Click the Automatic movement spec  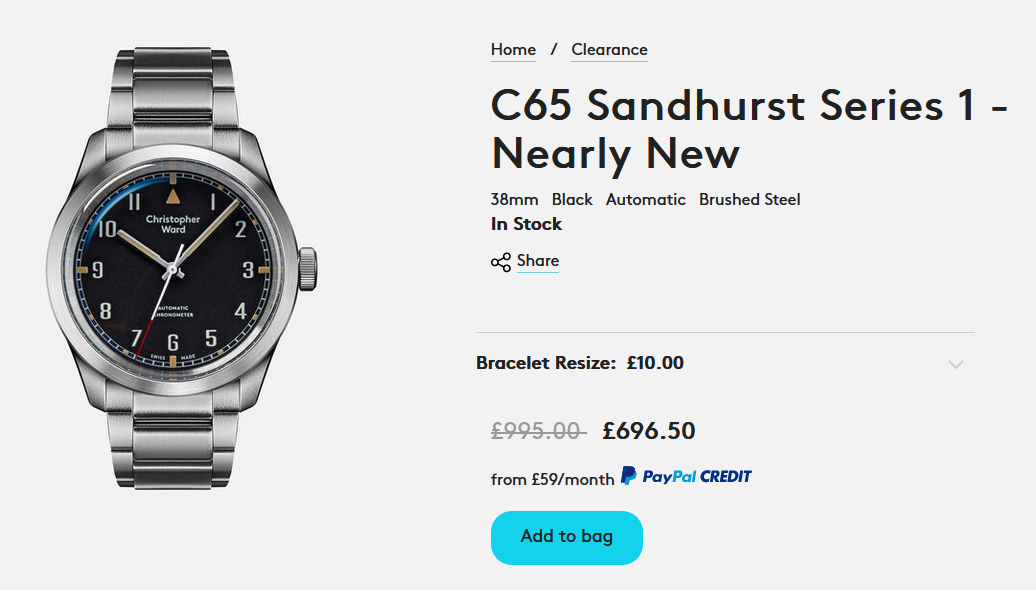(x=645, y=199)
